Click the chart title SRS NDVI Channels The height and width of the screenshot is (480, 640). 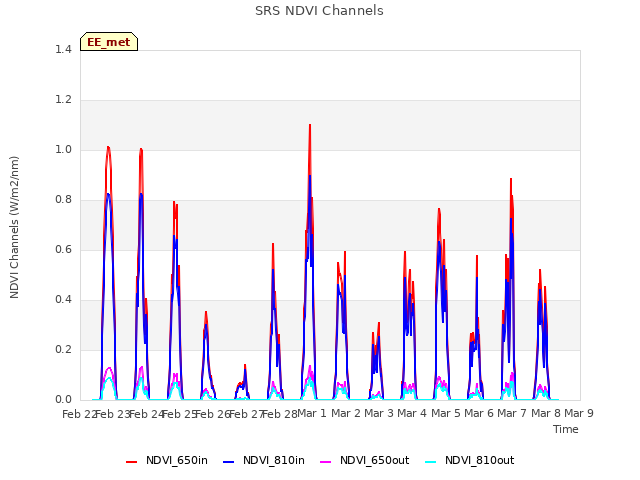coord(319,11)
